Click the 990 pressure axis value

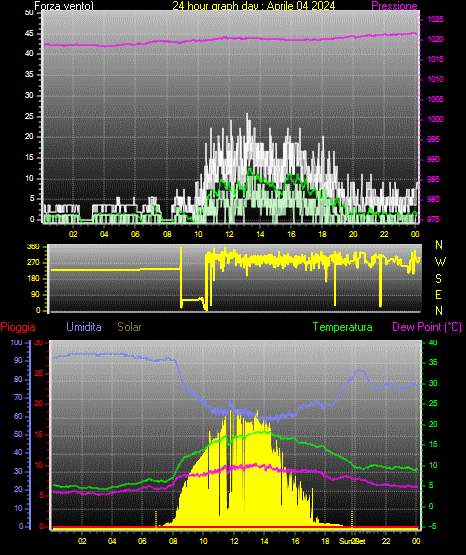(433, 159)
